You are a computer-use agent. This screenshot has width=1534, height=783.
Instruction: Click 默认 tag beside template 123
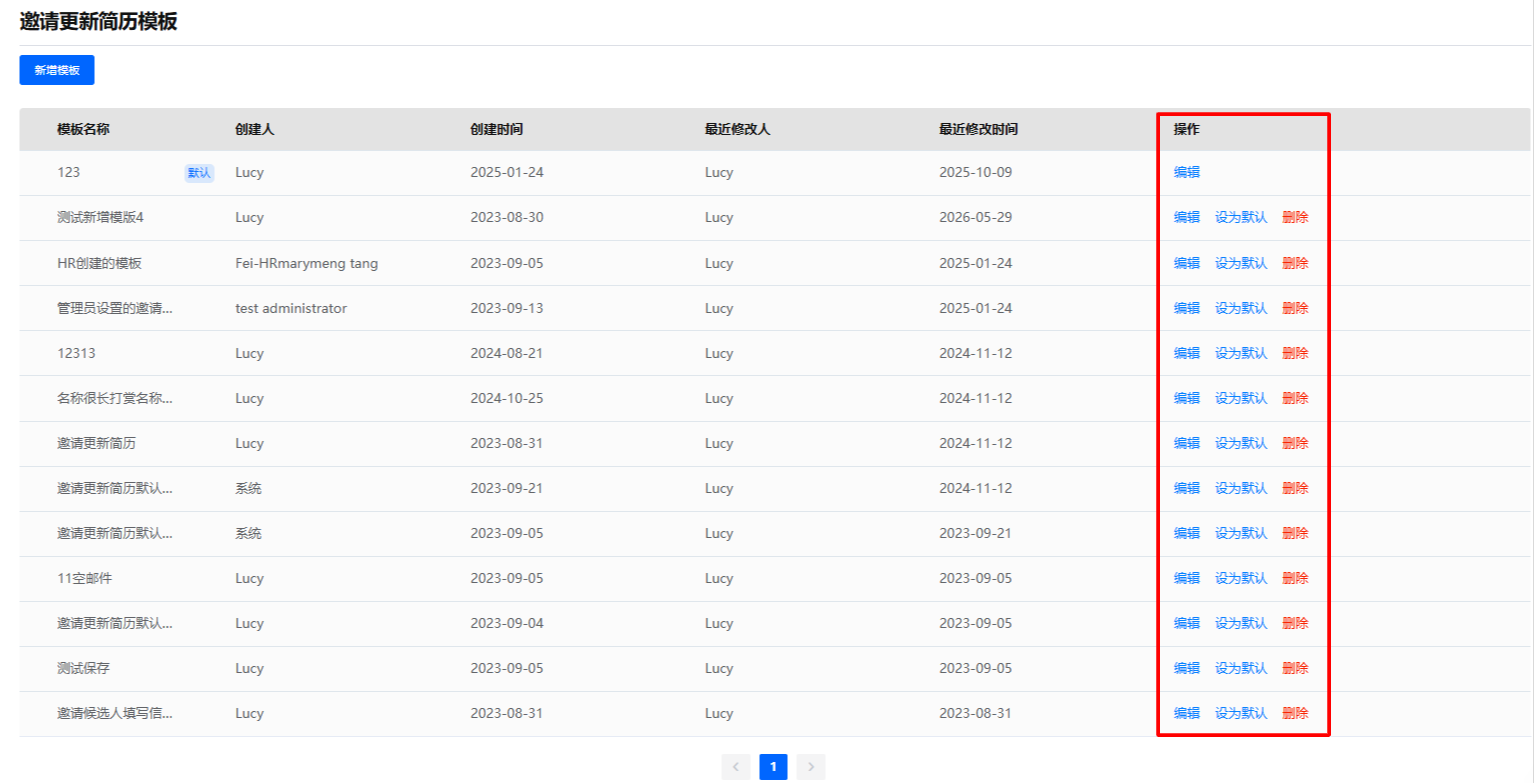pos(199,172)
